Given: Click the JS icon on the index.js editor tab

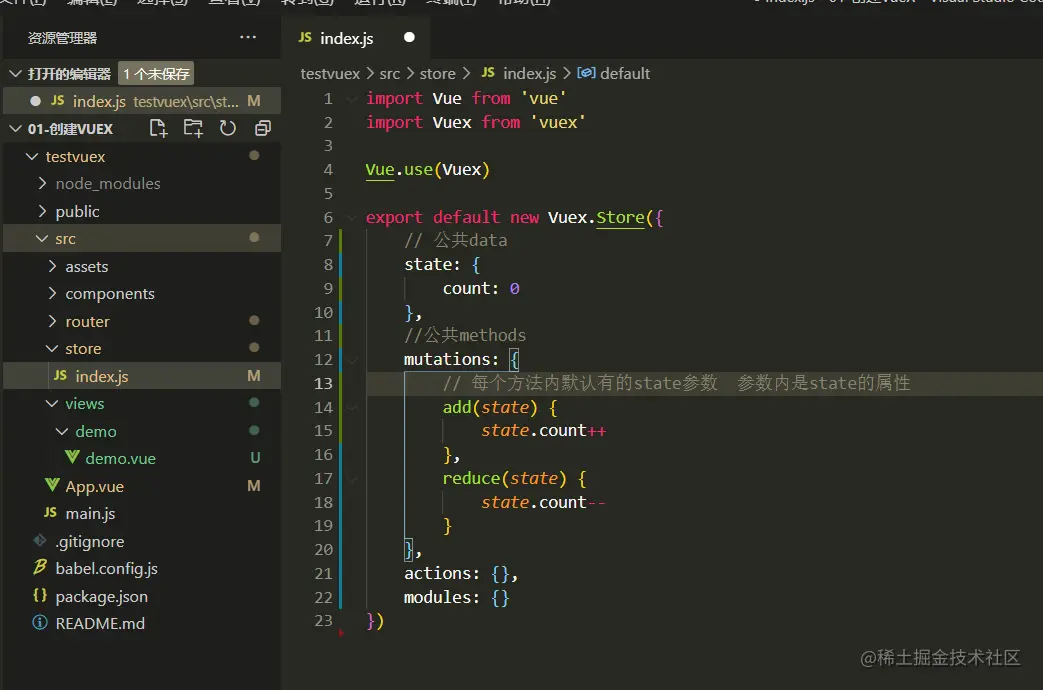Looking at the screenshot, I should [x=305, y=38].
